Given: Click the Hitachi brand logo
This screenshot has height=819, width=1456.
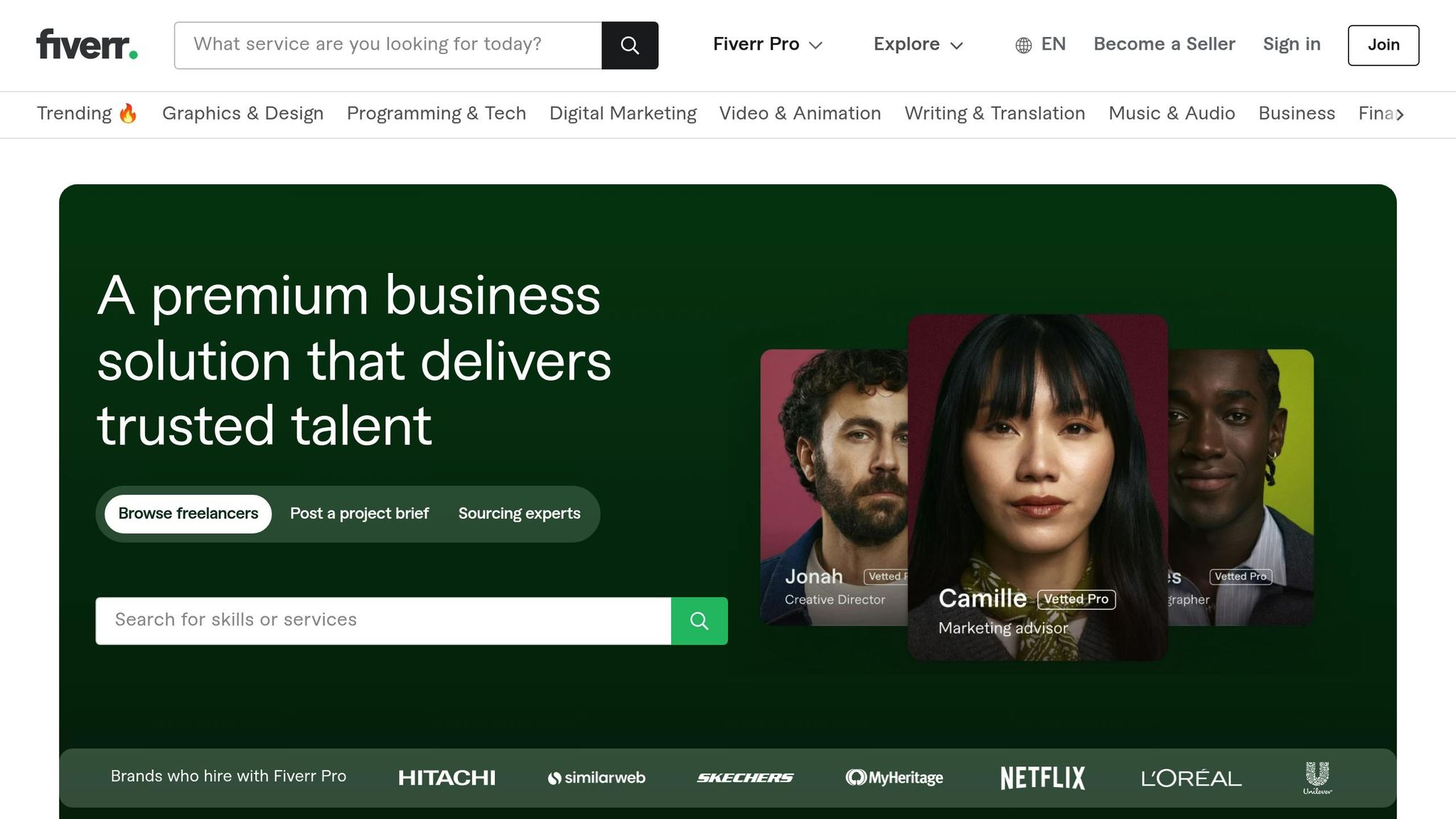Looking at the screenshot, I should [446, 777].
